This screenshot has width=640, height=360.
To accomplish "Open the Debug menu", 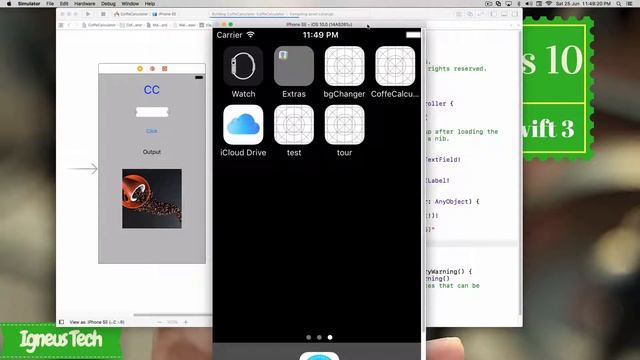I will pyautogui.click(x=108, y=4).
